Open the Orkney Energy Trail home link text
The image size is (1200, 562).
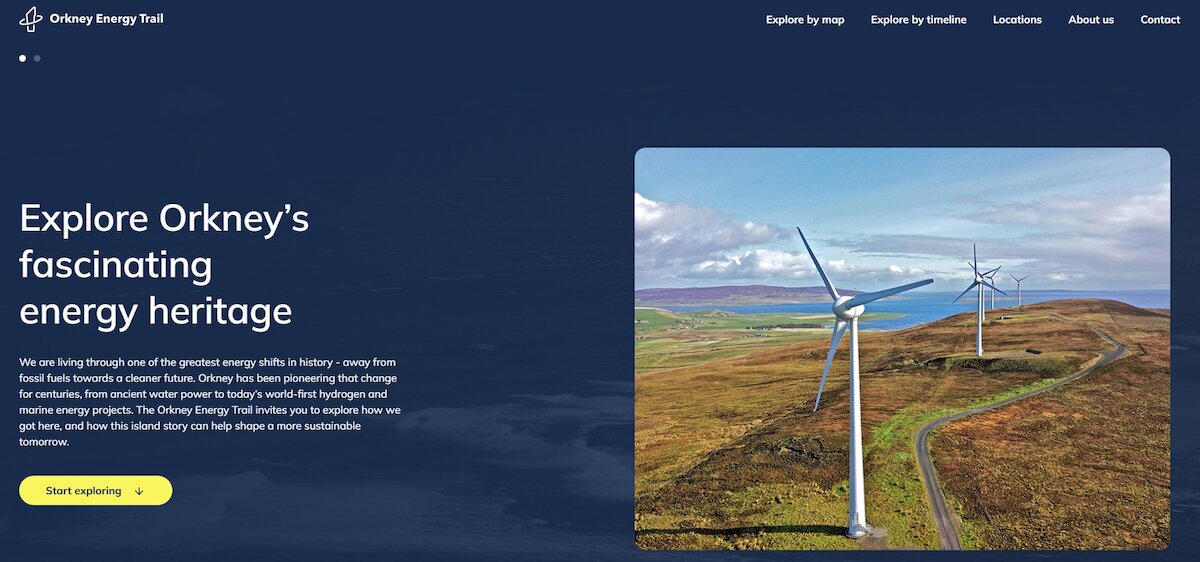(x=106, y=19)
